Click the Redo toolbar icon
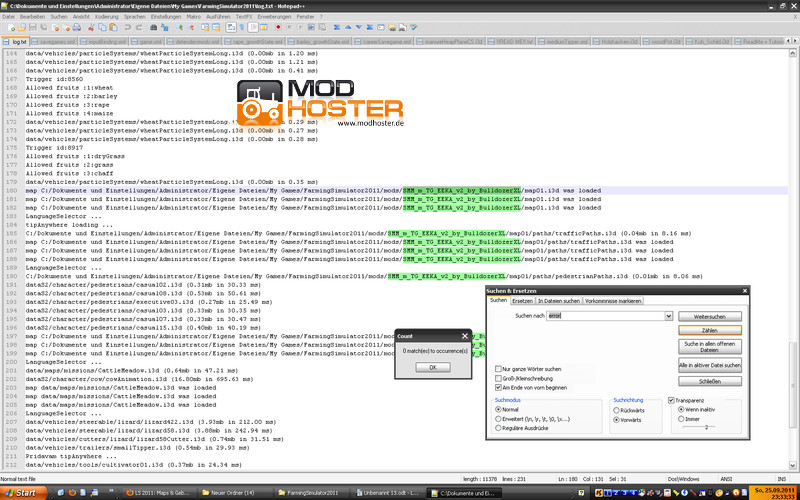The image size is (800, 500). pyautogui.click(x=139, y=28)
